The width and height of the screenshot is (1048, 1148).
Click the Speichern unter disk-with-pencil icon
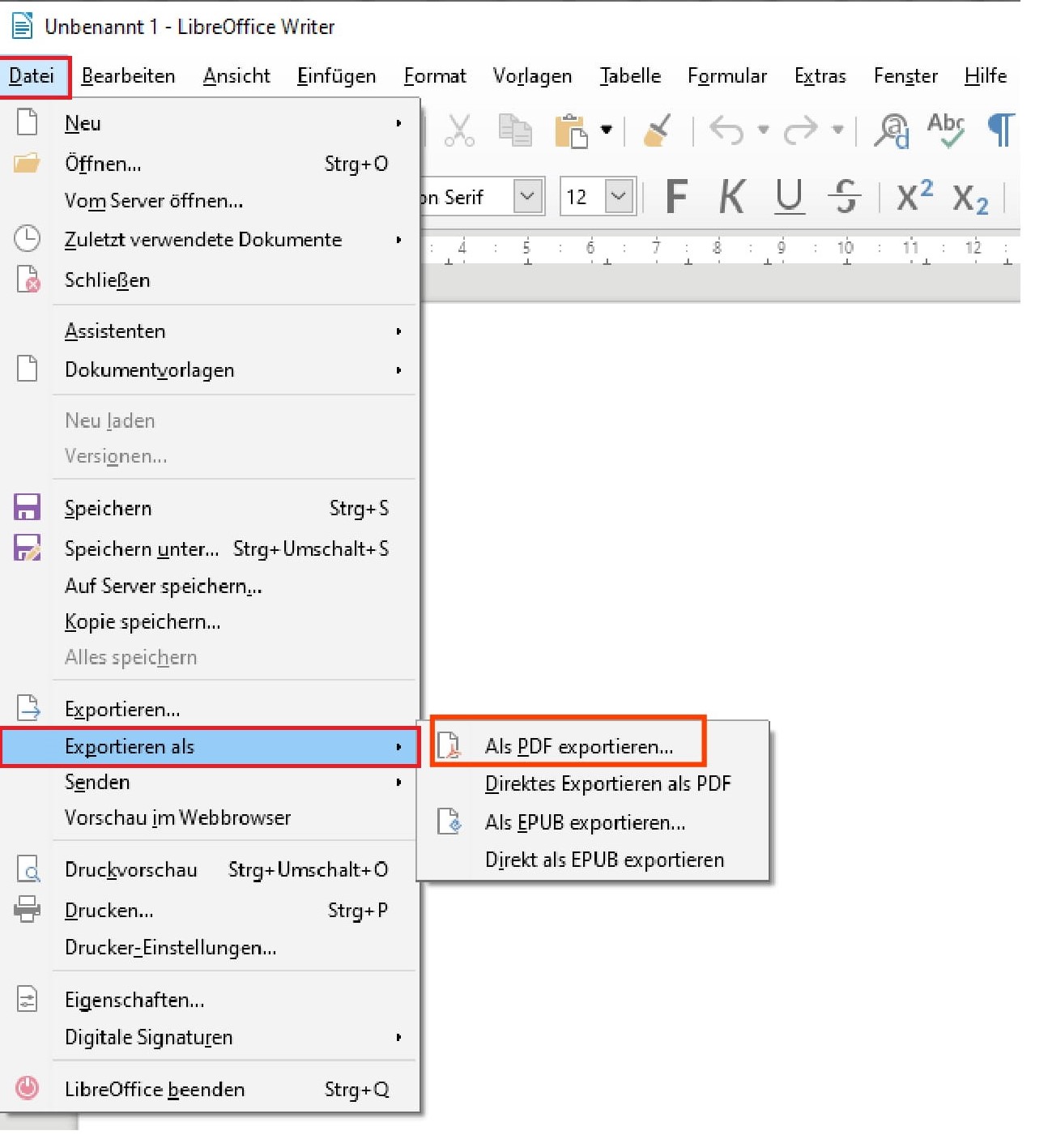point(27,548)
